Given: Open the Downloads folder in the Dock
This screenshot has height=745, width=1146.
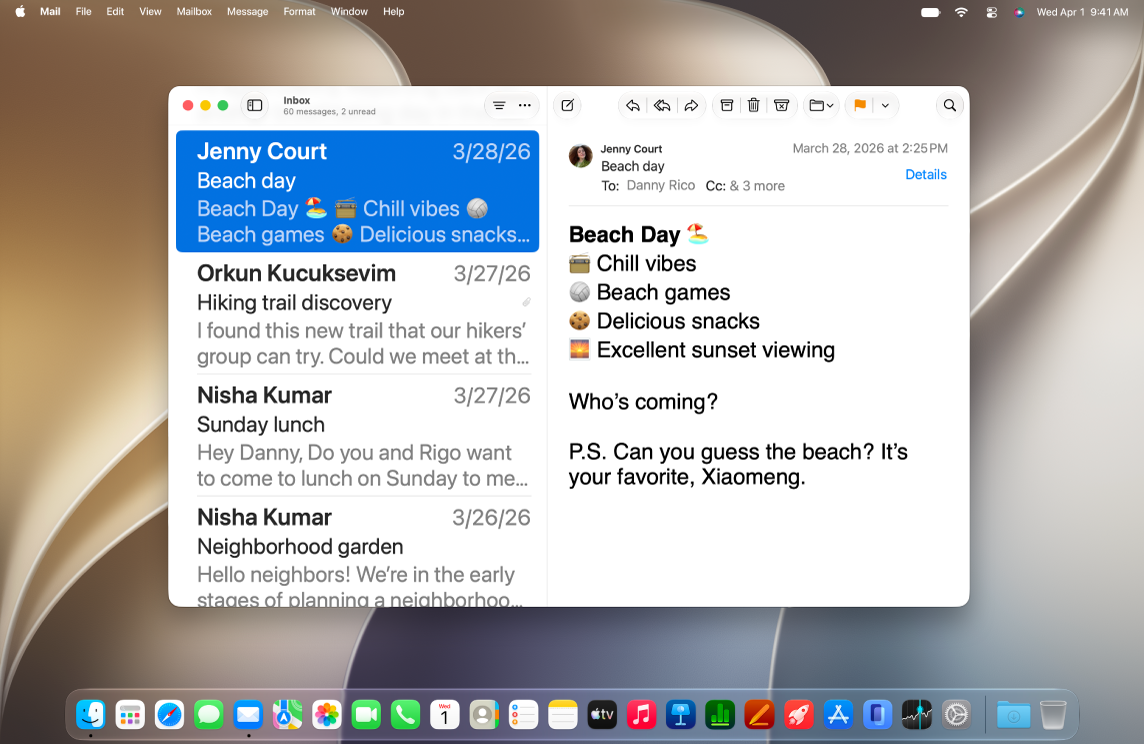Looking at the screenshot, I should click(x=1014, y=714).
